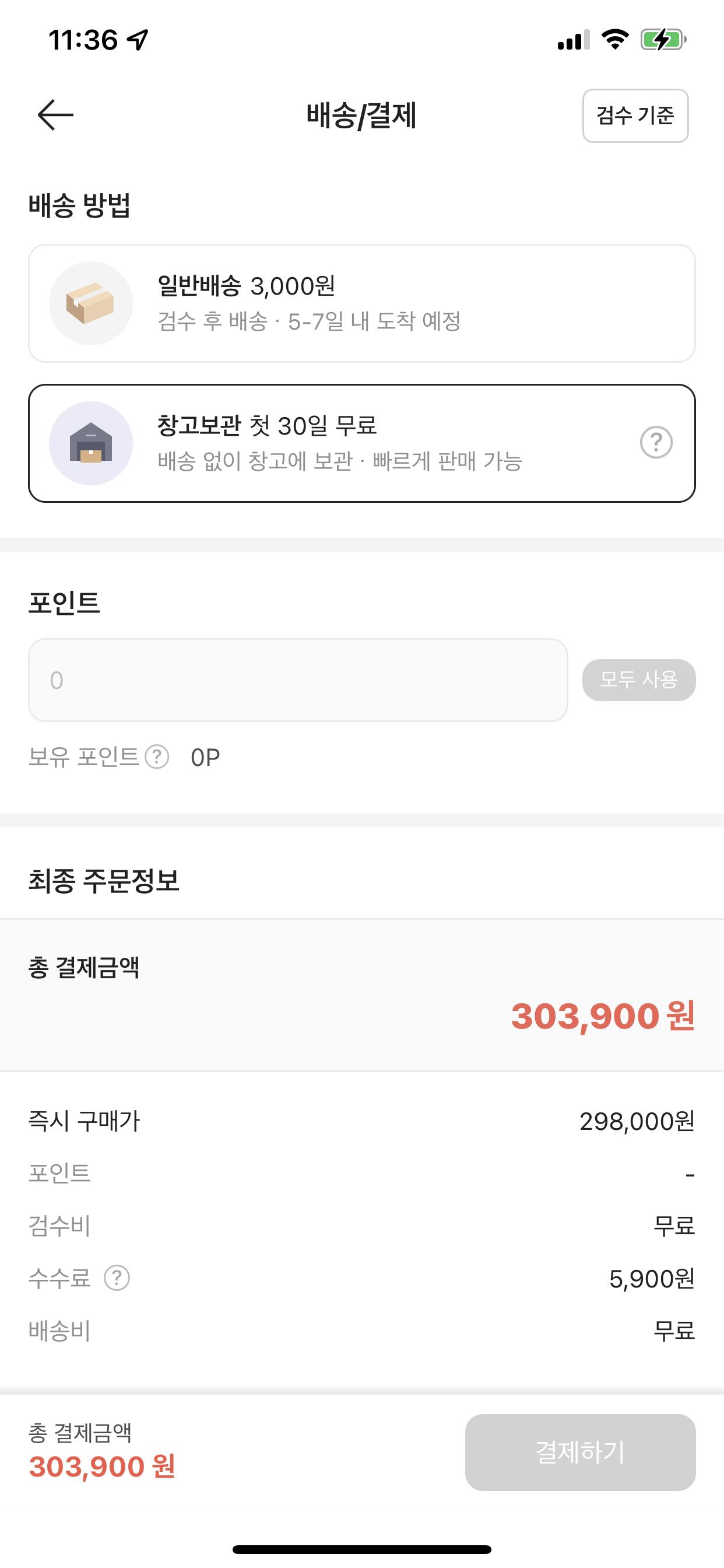
Task: Tap the Wi-Fi status icon
Action: pyautogui.click(x=614, y=40)
